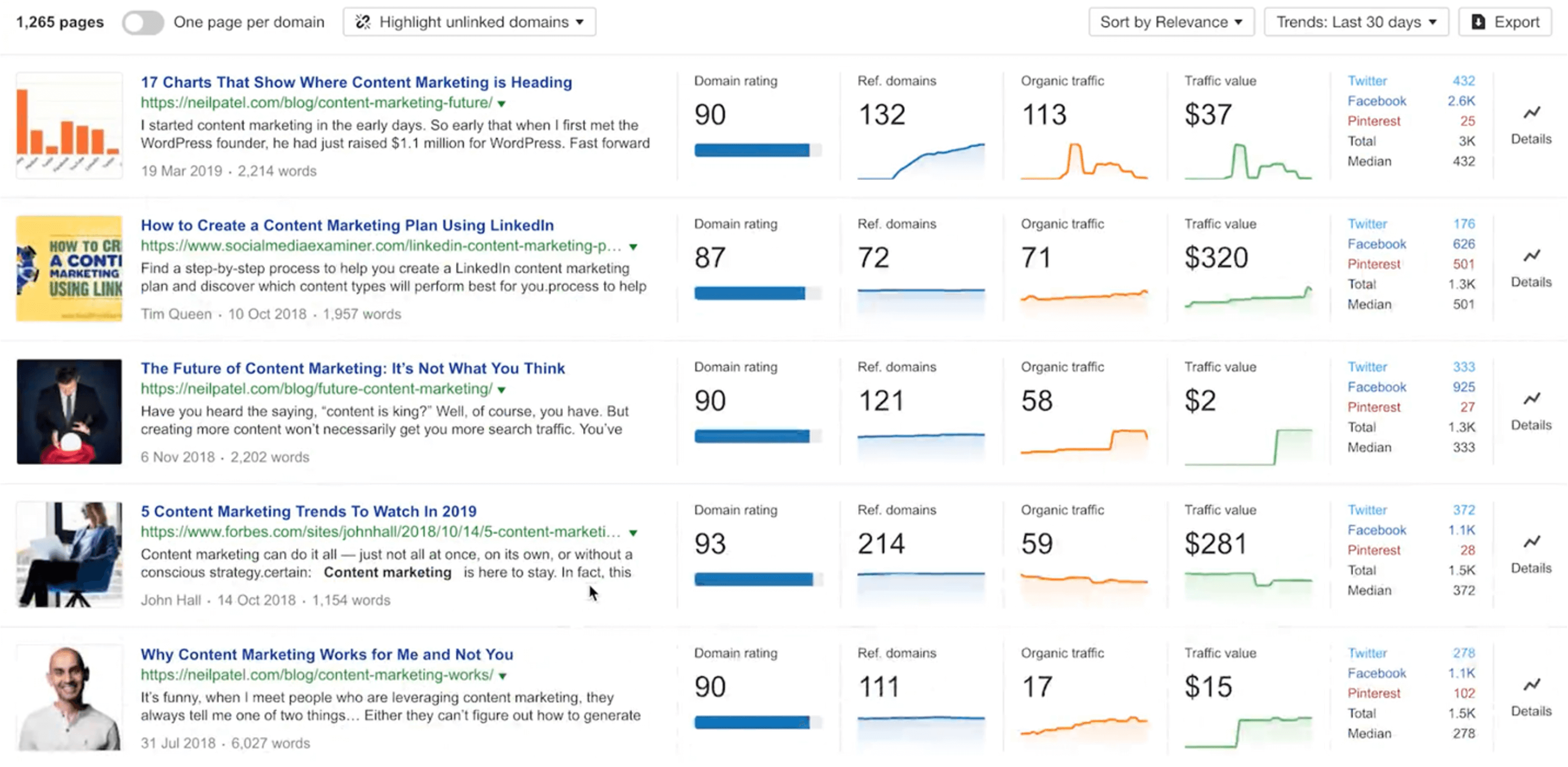Enable the One page per domain toggle
Viewport: 1568px width, 767px height.
(x=142, y=22)
